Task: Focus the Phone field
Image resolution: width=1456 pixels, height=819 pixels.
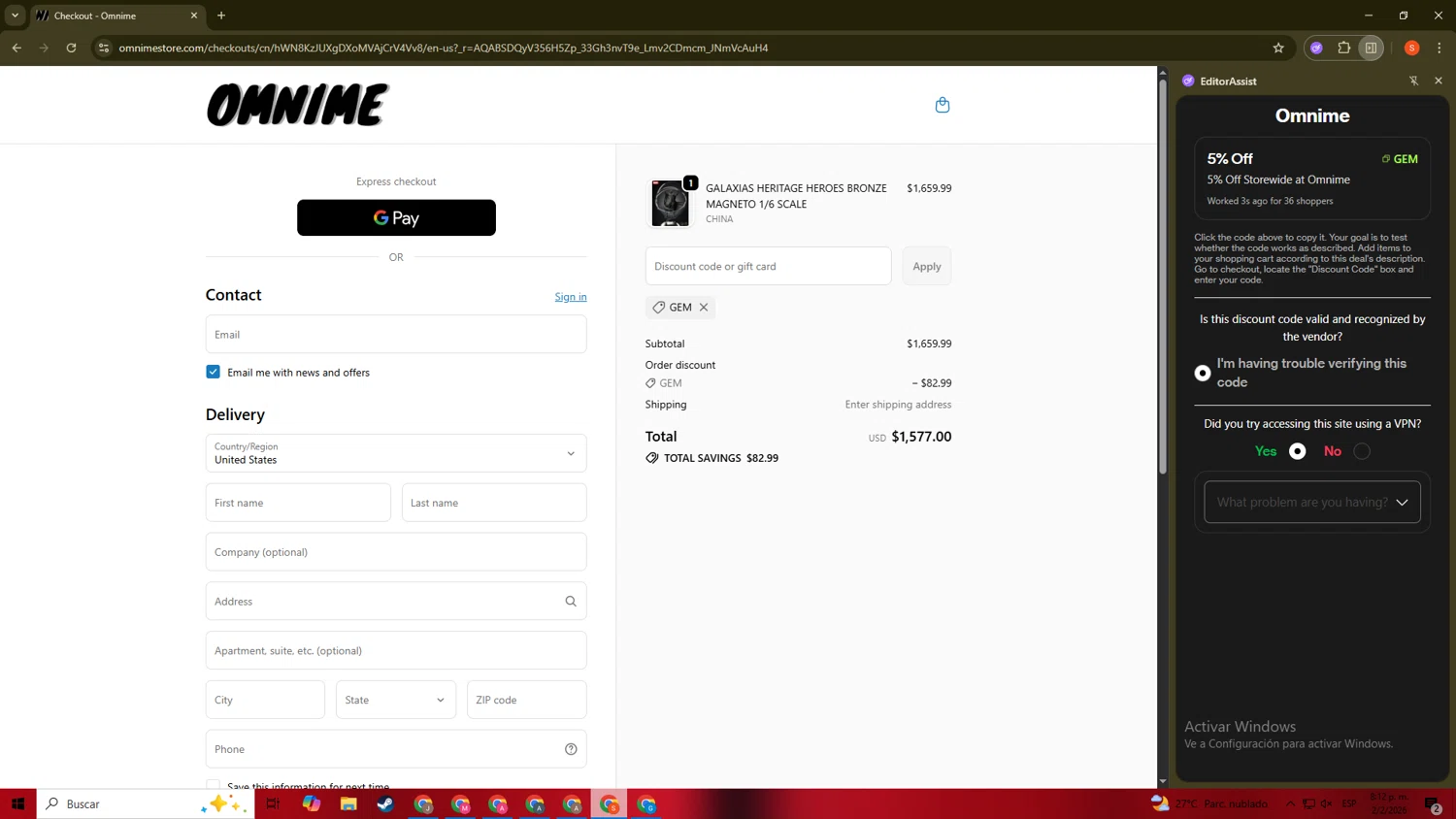Action: tap(396, 749)
